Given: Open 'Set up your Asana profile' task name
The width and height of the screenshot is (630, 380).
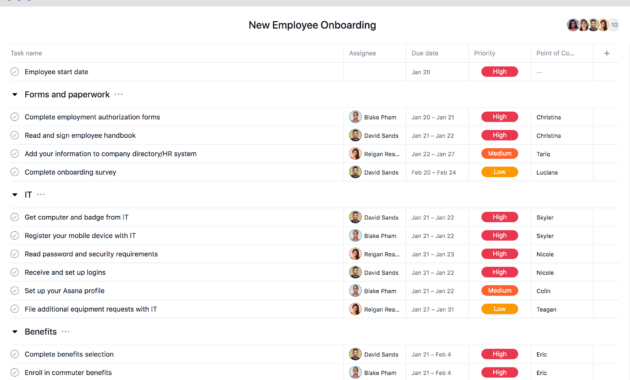Looking at the screenshot, I should (x=64, y=290).
